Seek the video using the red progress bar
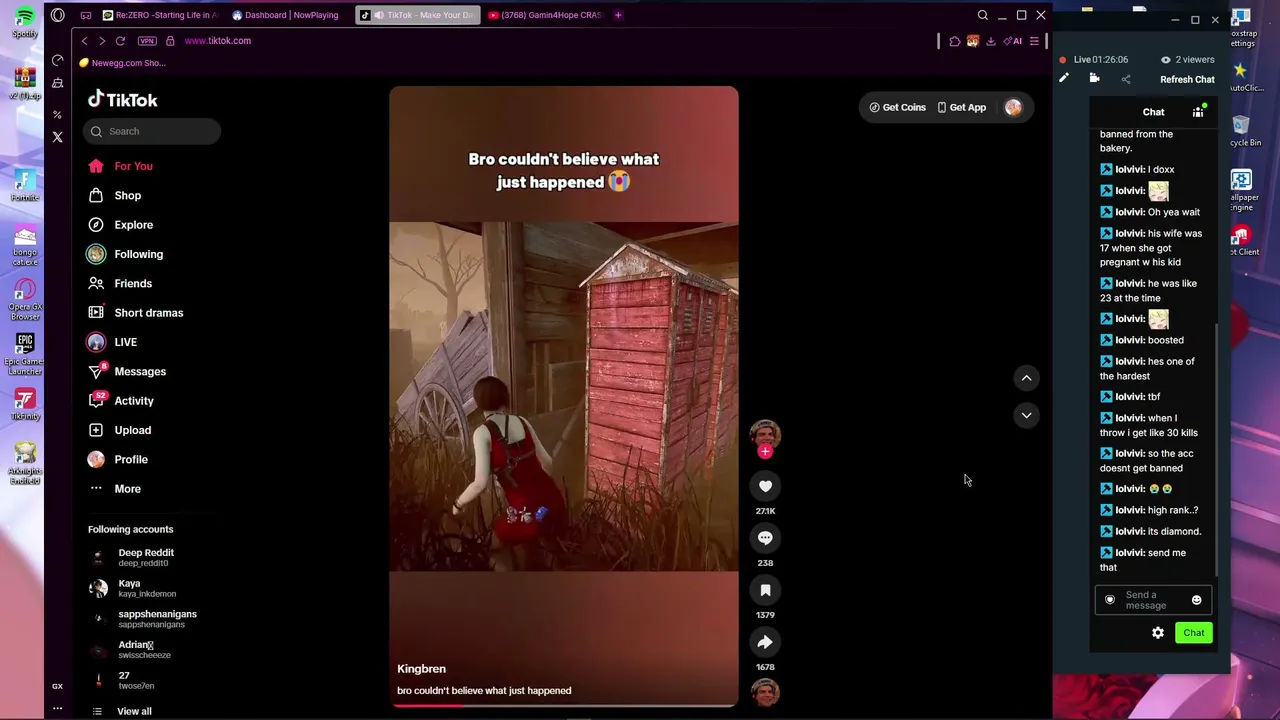 pyautogui.click(x=564, y=705)
